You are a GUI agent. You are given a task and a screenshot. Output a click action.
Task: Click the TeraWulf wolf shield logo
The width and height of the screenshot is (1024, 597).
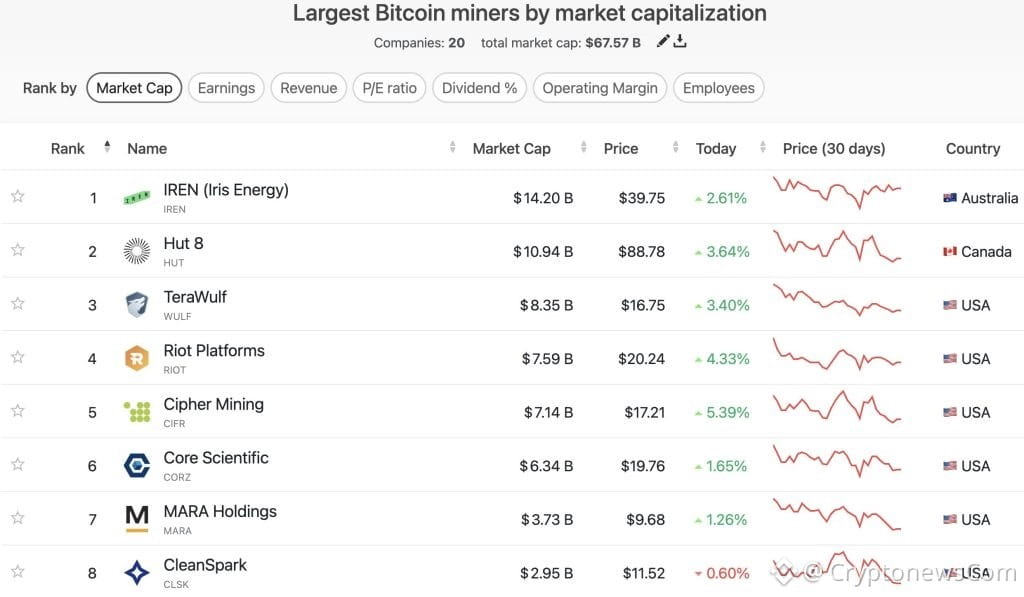point(136,304)
